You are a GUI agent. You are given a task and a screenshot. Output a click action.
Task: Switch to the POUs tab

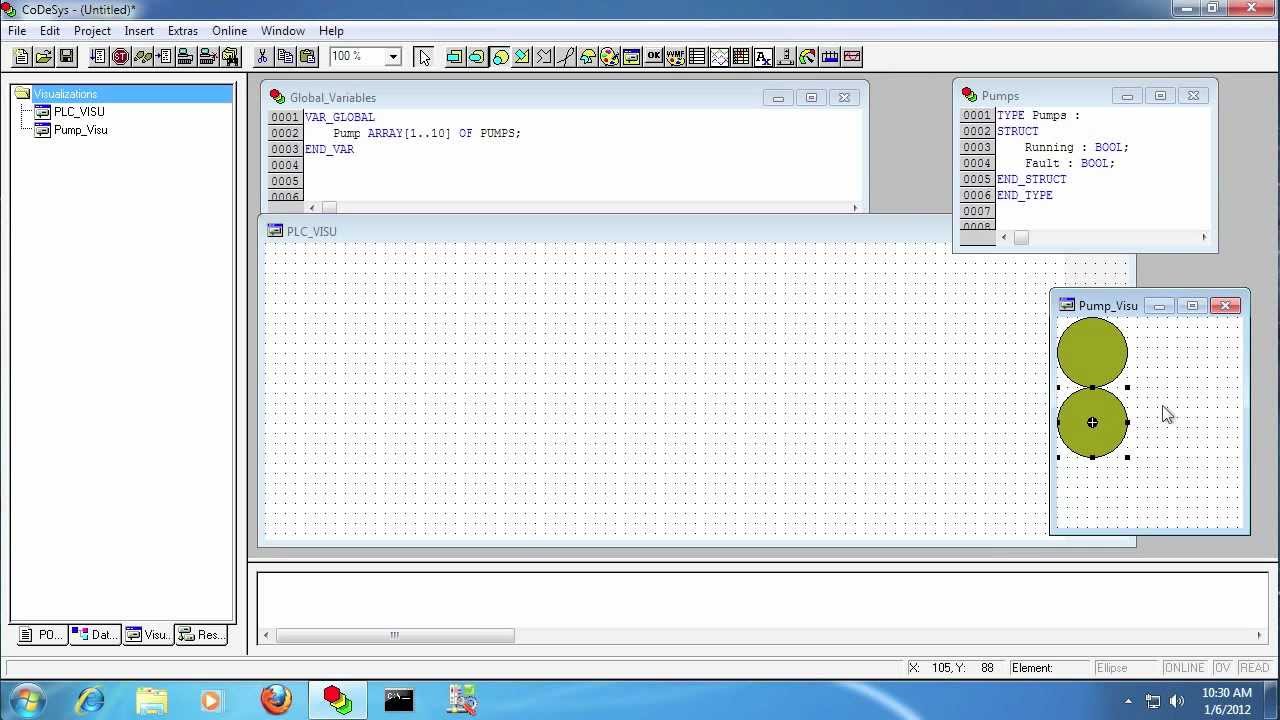click(x=42, y=635)
